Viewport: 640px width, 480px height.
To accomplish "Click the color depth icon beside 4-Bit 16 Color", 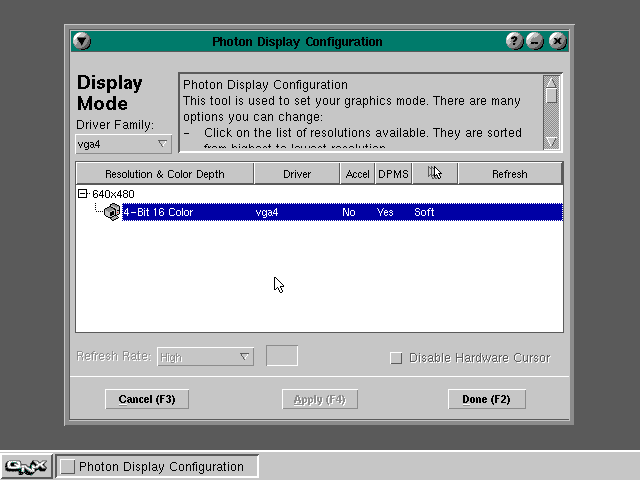I will pos(112,212).
